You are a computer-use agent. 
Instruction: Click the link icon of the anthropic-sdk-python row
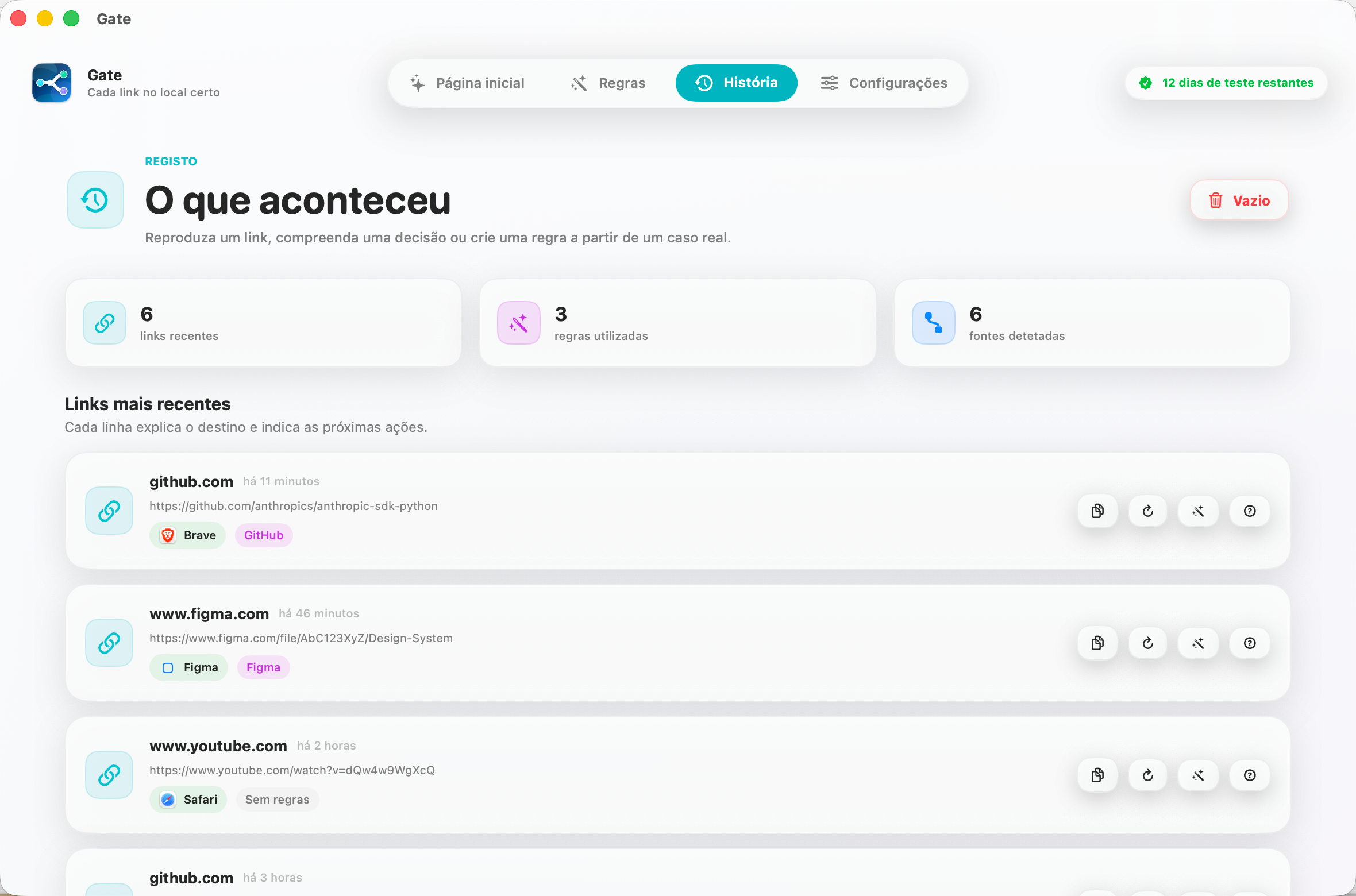coord(109,511)
